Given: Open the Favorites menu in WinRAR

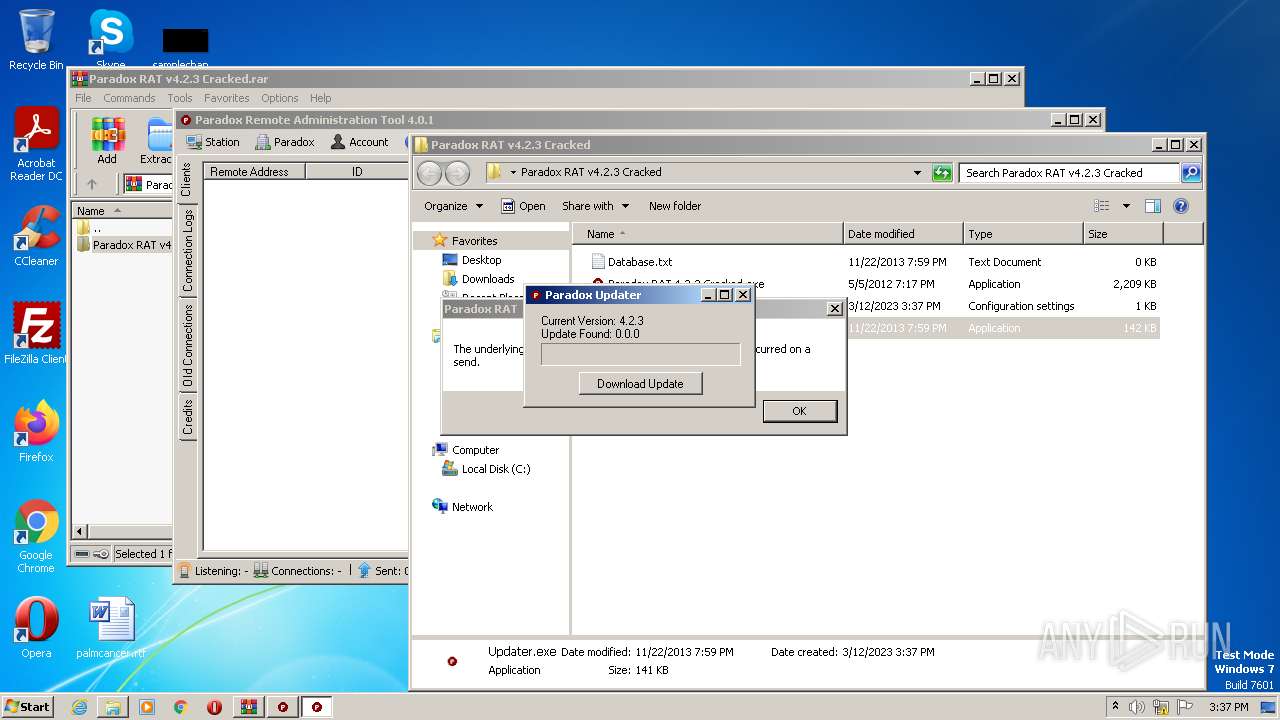Looking at the screenshot, I should (x=227, y=98).
